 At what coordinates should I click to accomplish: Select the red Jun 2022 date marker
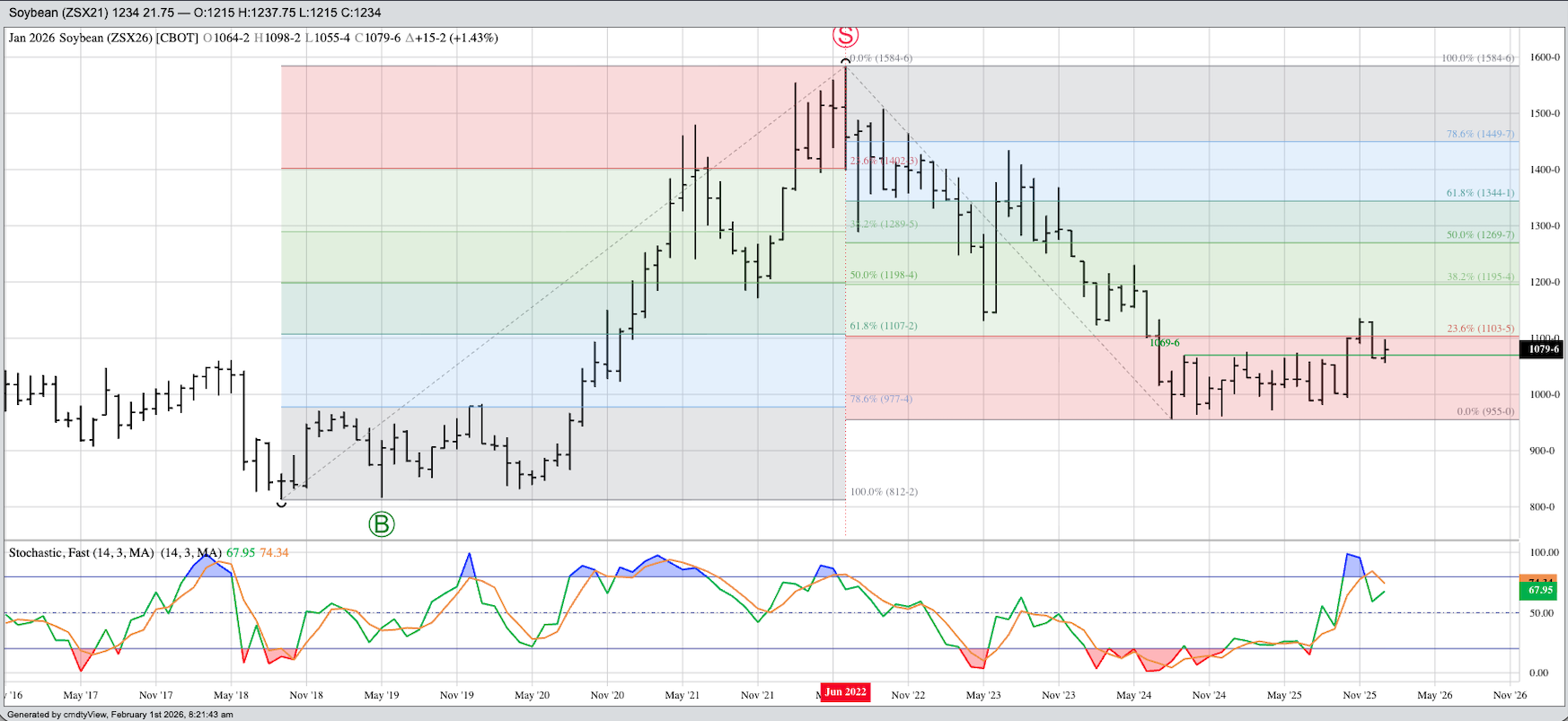[845, 691]
